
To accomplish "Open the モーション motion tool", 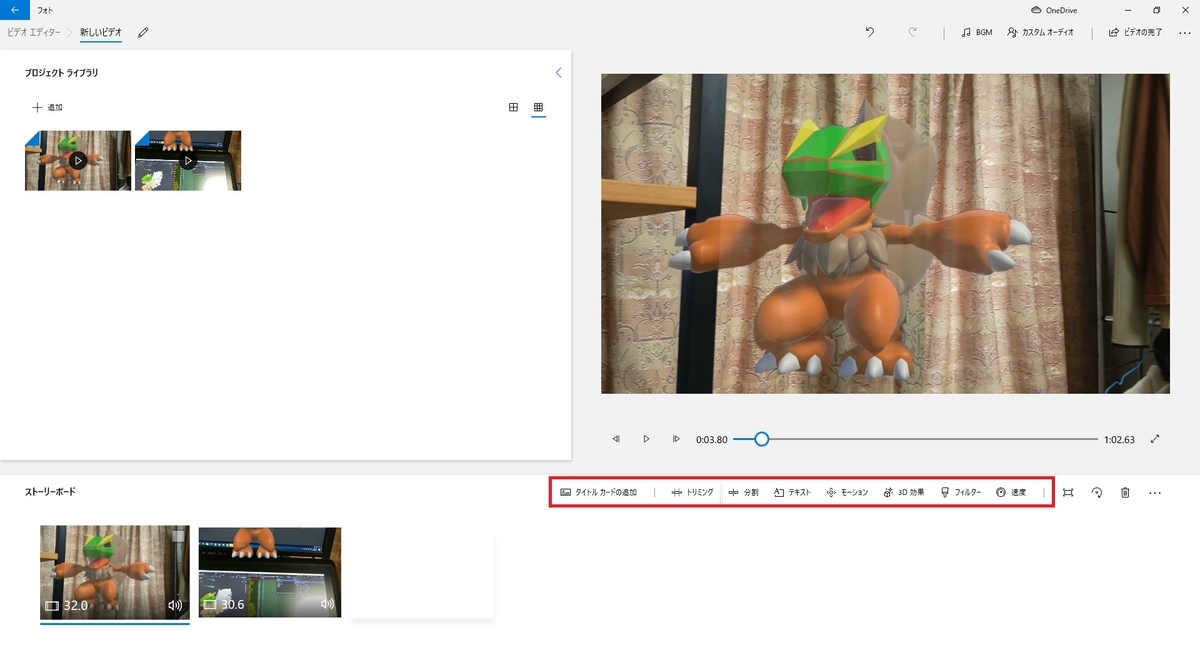I will 847,492.
